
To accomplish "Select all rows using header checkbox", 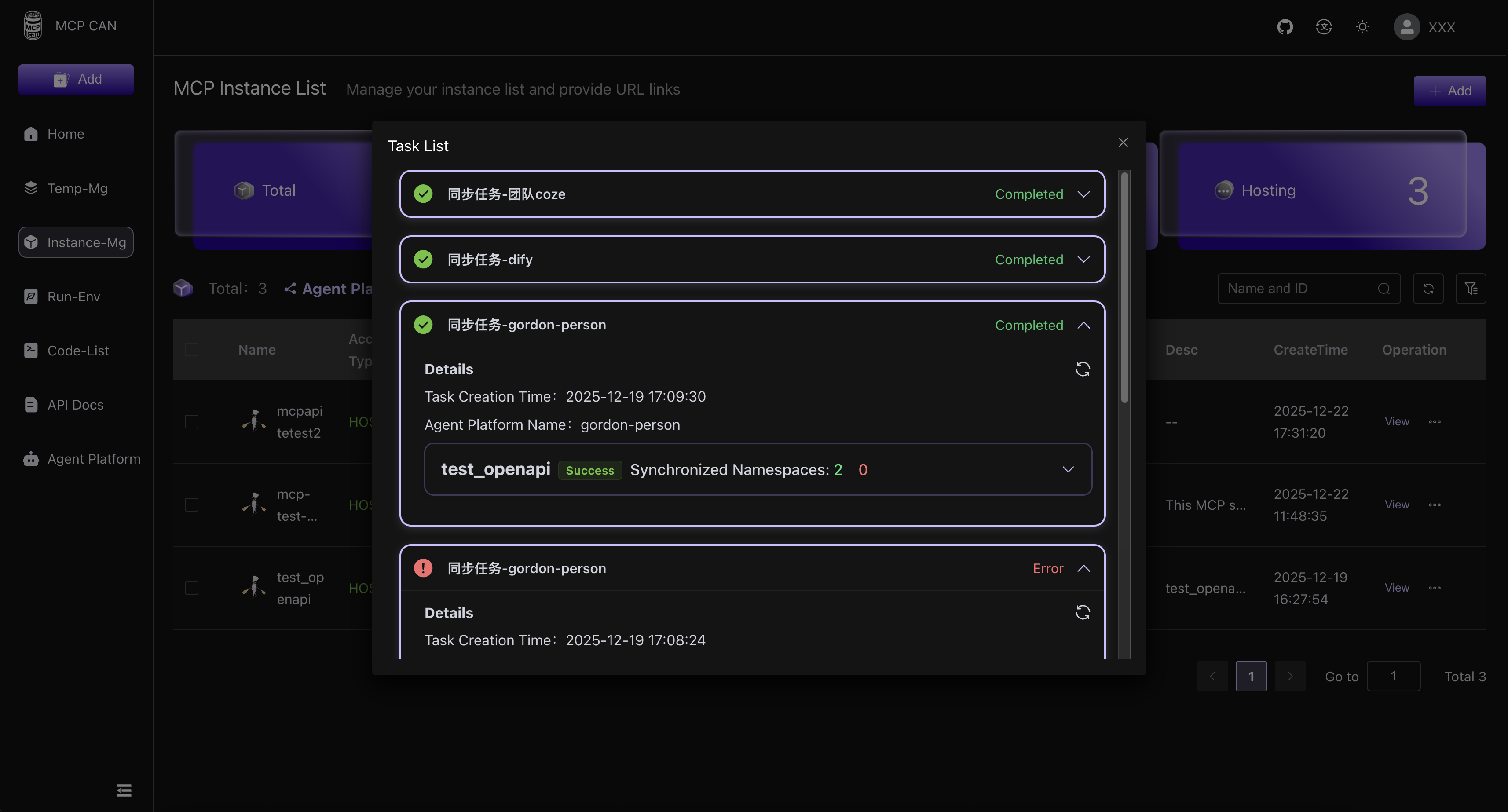I will 191,350.
